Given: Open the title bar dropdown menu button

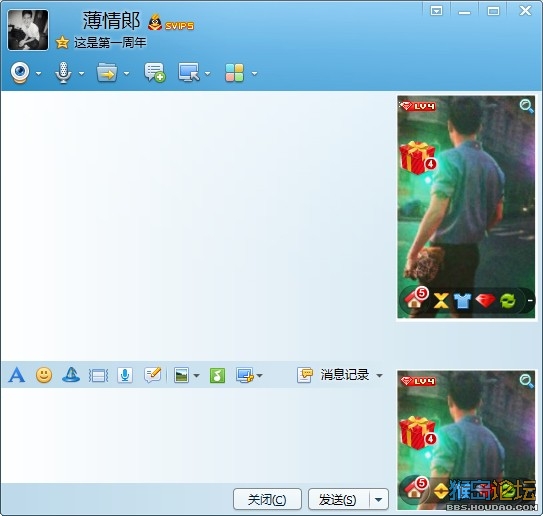Looking at the screenshot, I should pyautogui.click(x=436, y=11).
